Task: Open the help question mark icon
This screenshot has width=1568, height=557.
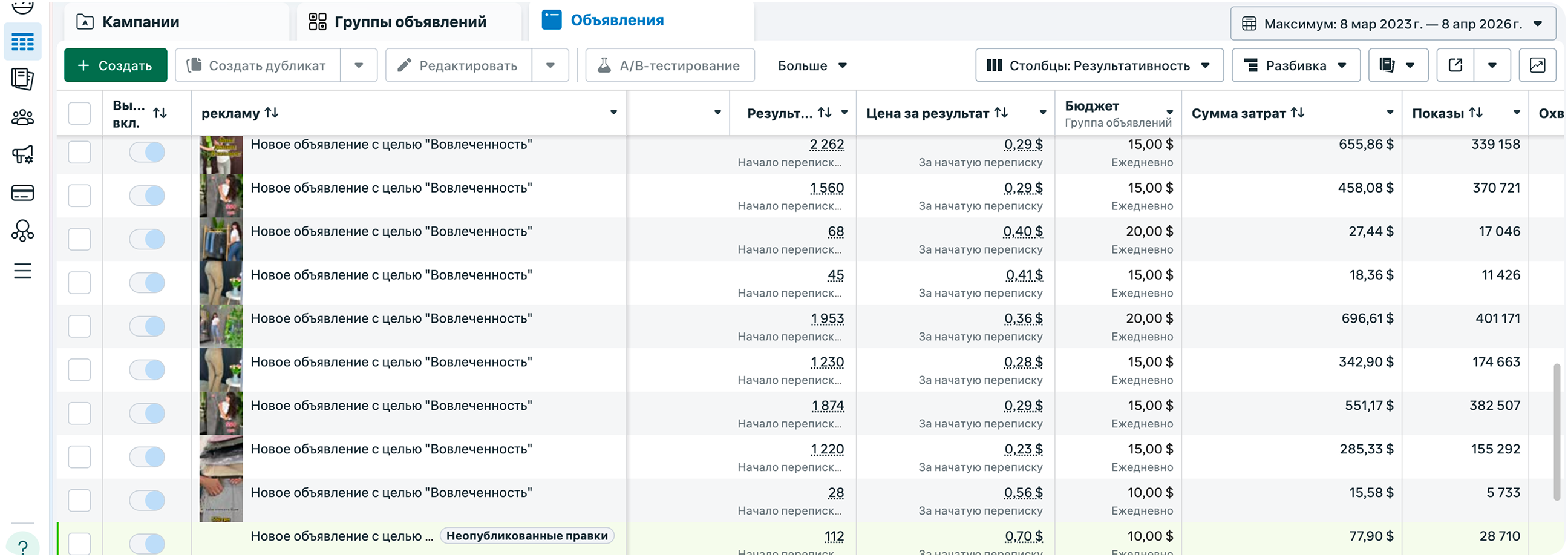Action: point(22,546)
